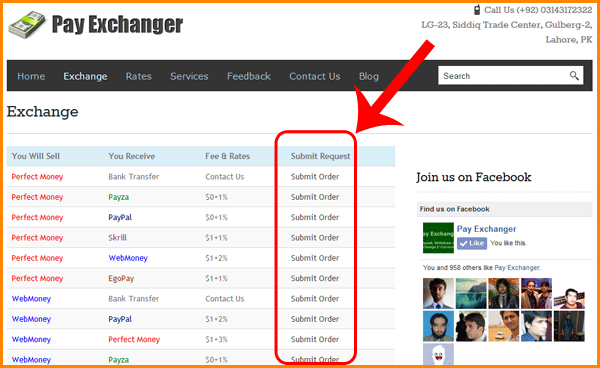Click the You Will Sell column header
The width and height of the screenshot is (600, 368).
pyautogui.click(x=36, y=156)
